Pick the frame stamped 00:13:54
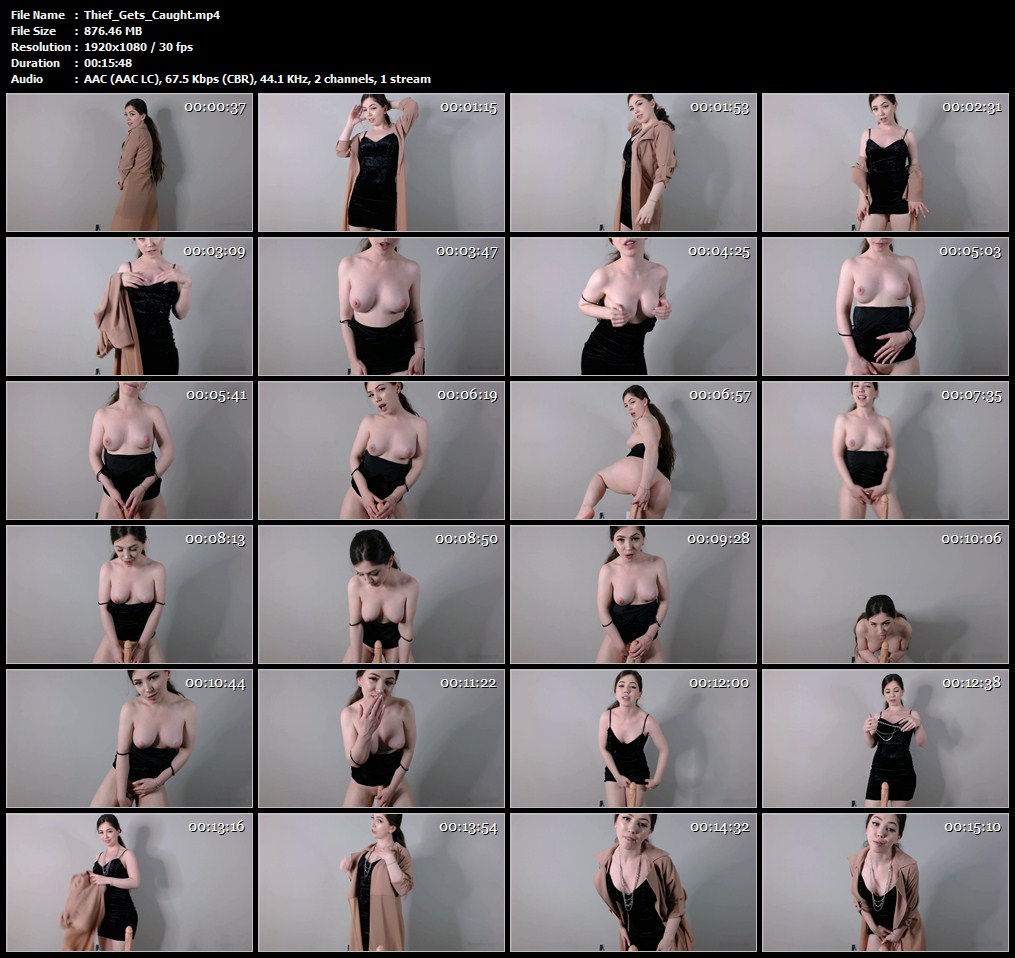The width and height of the screenshot is (1015, 958). [381, 882]
